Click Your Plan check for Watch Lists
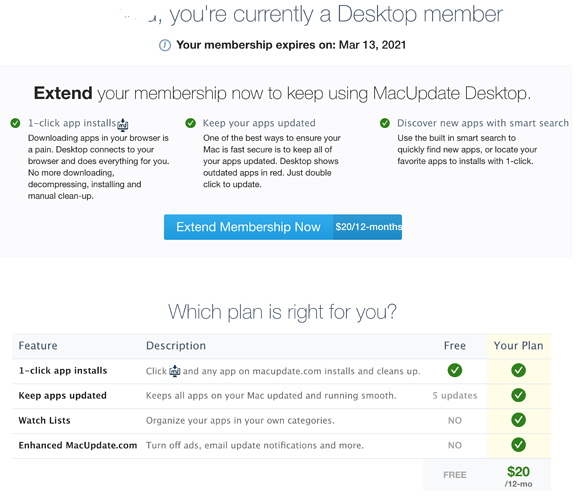Screen dimensions: 578x500 pos(518,420)
